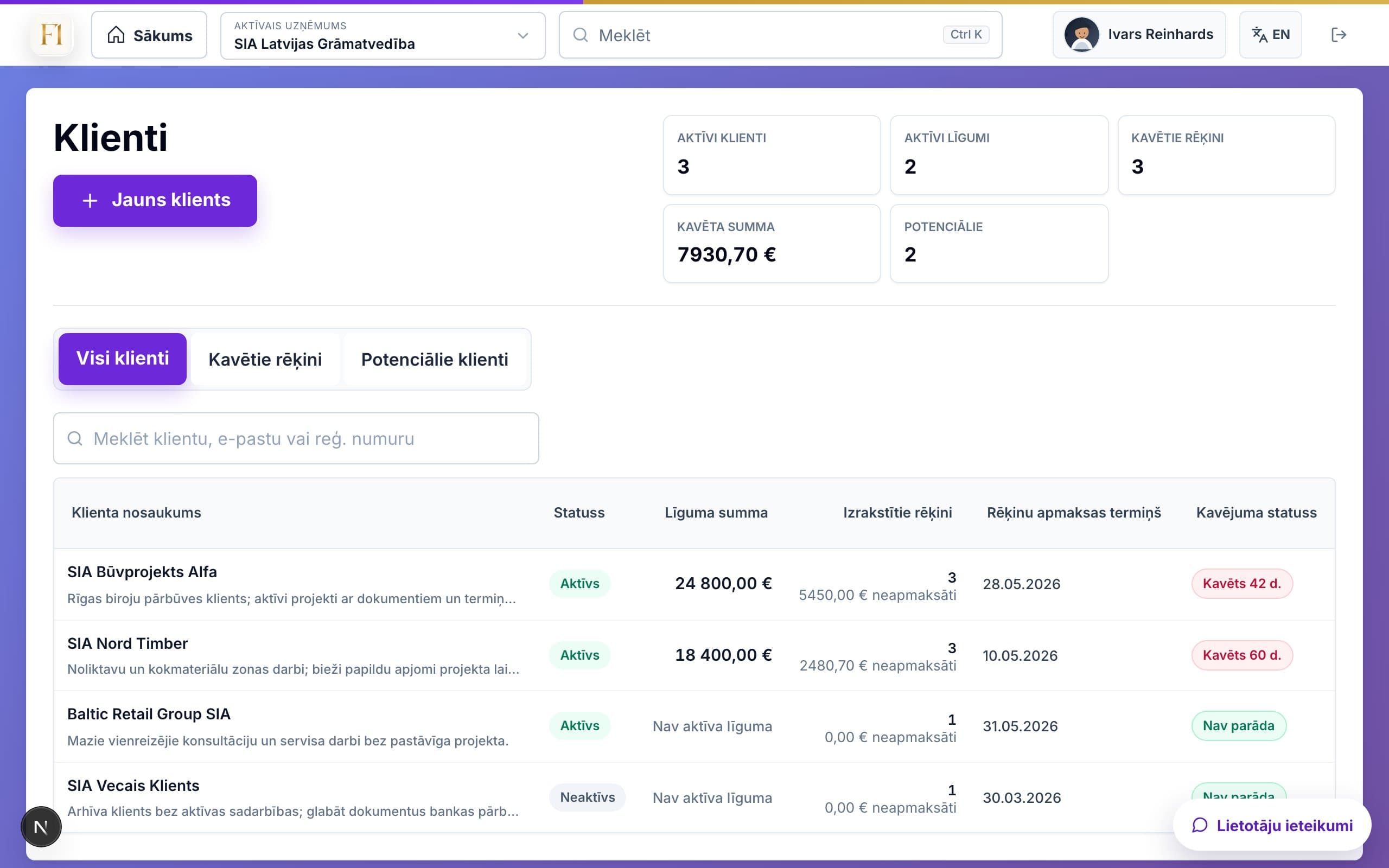This screenshot has width=1389, height=868.
Task: Click the Mazie vienreizējie konsultāciju description
Action: pyautogui.click(x=288, y=741)
